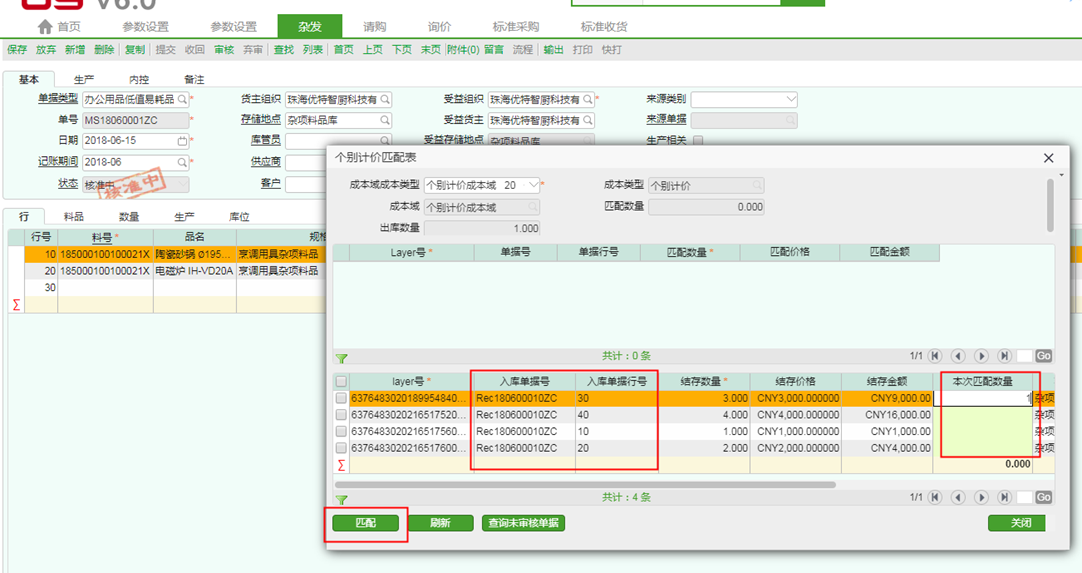Viewport: 1082px width, 573px height.
Task: Open the 来源类别 dropdown
Action: click(x=790, y=100)
